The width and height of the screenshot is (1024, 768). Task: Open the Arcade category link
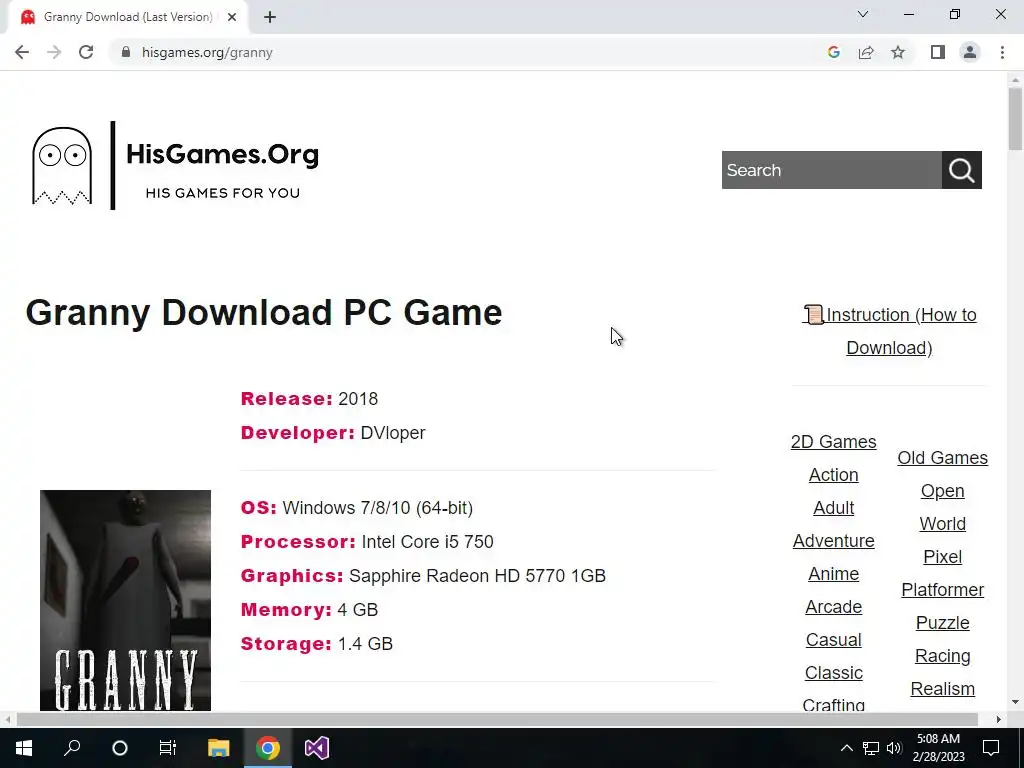coord(833,607)
